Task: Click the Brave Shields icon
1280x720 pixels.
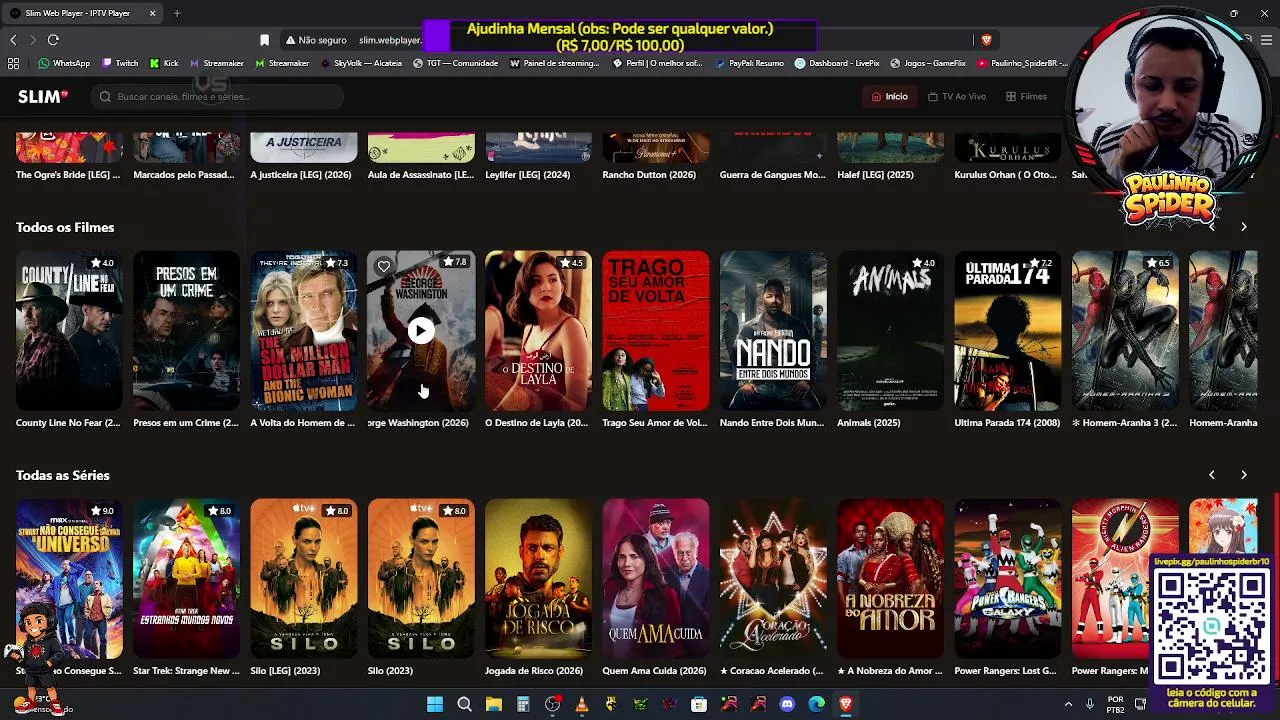Action: [x=986, y=40]
